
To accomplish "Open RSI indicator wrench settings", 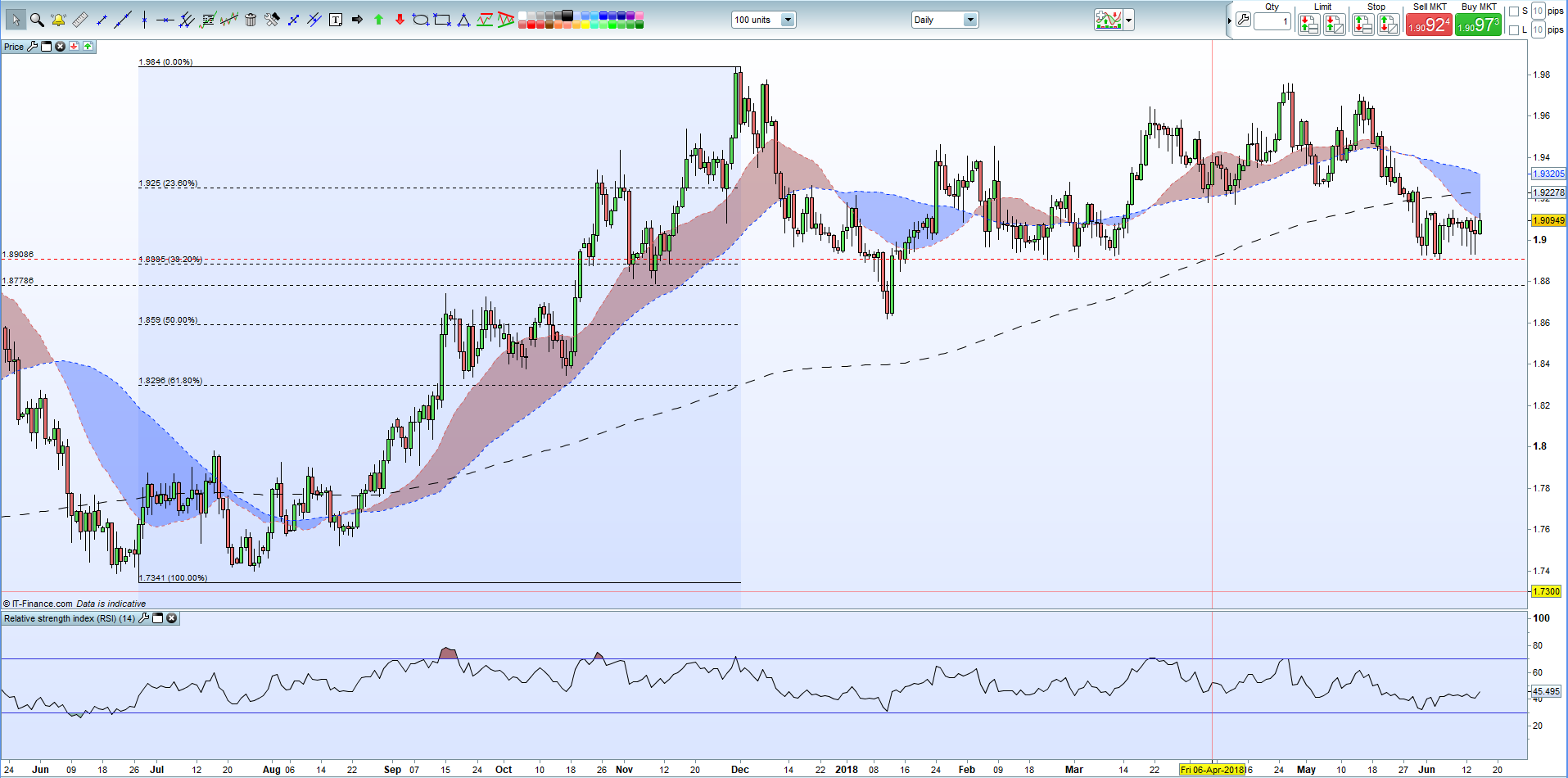I will 143,618.
